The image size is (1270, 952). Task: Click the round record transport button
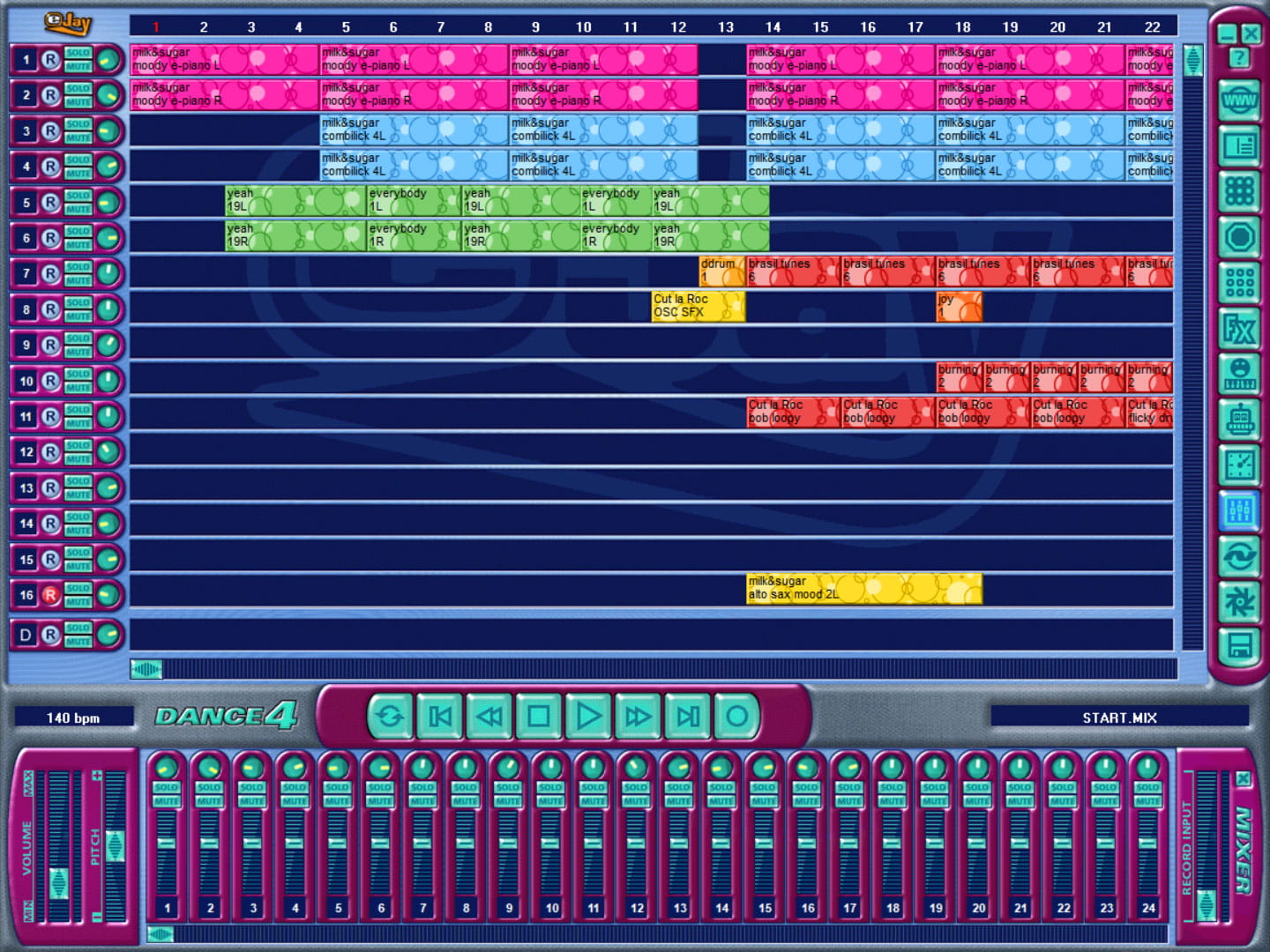pos(737,716)
